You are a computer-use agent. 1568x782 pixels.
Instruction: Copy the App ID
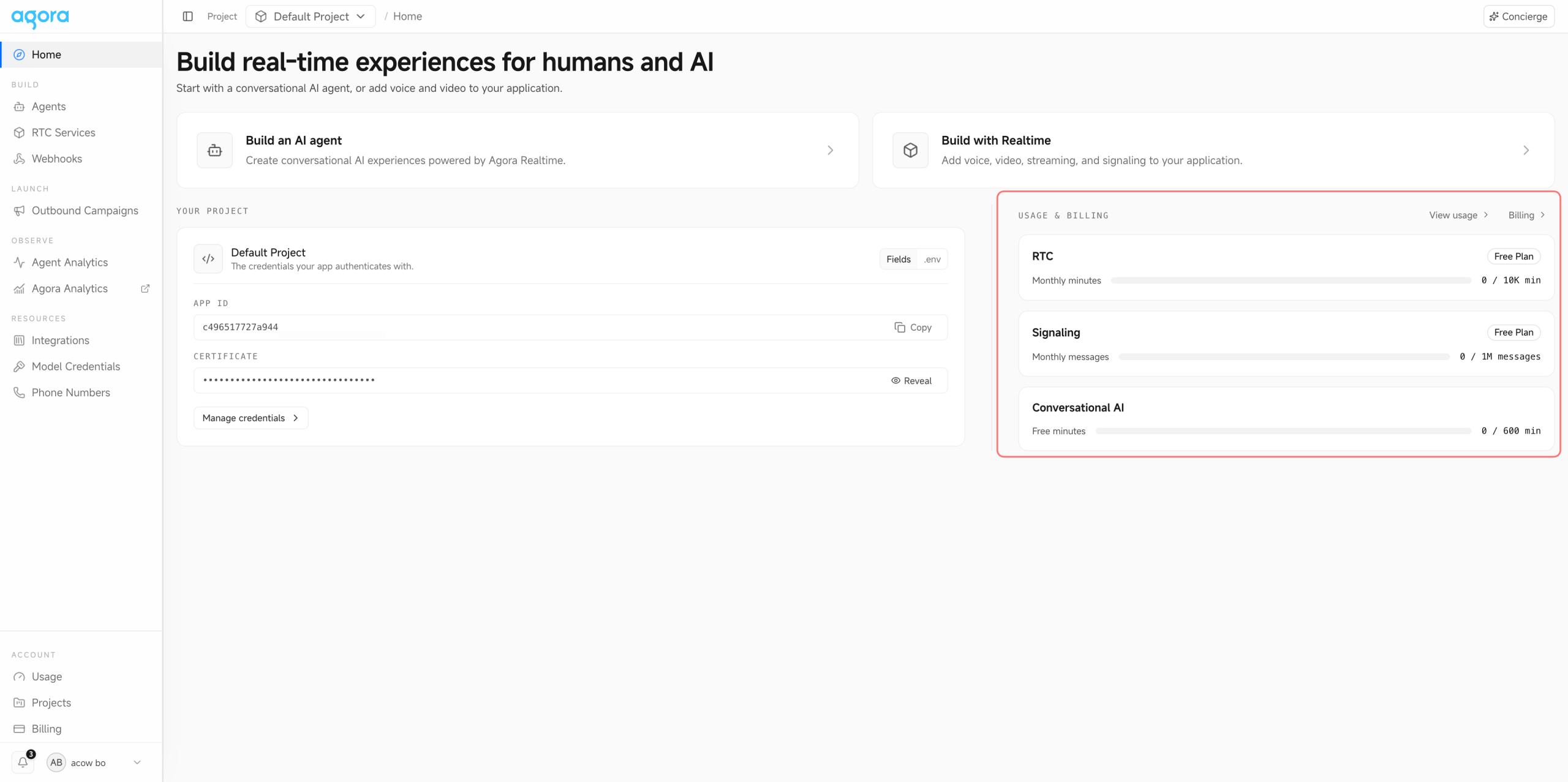tap(913, 328)
